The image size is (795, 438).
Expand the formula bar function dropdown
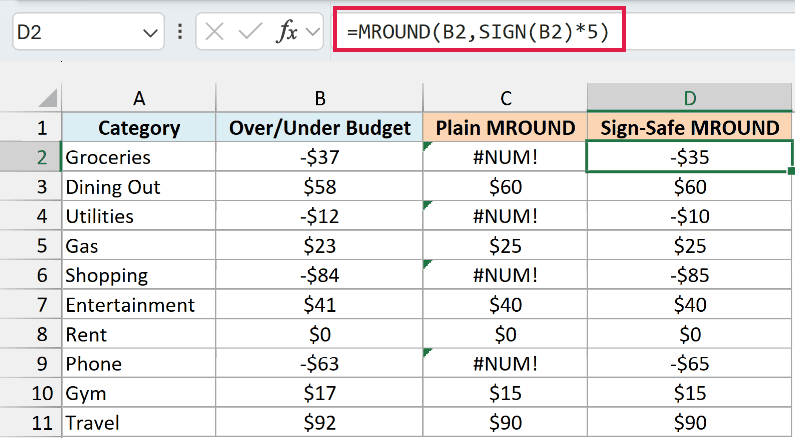click(x=313, y=32)
